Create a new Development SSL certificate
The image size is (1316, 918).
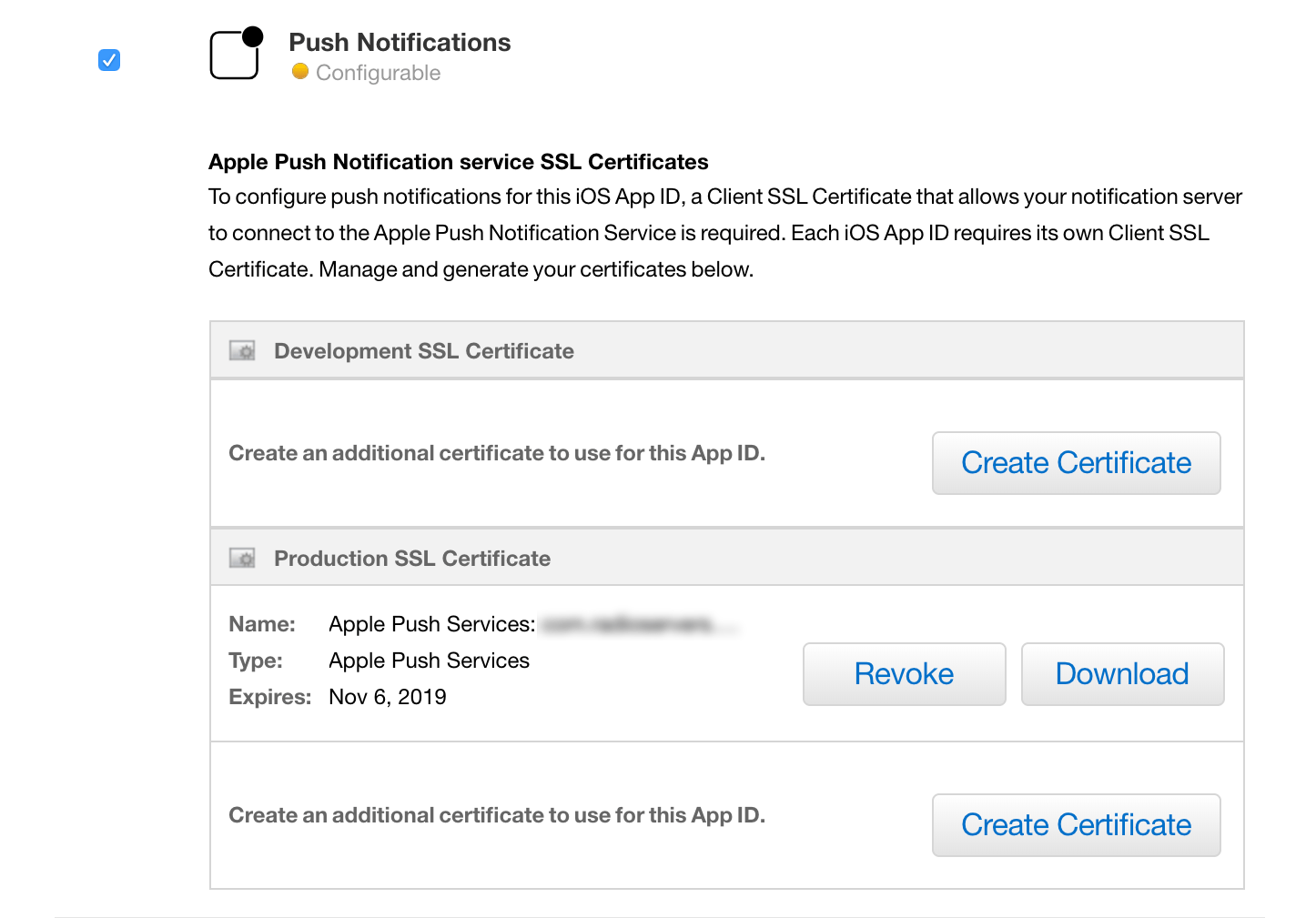click(1076, 463)
